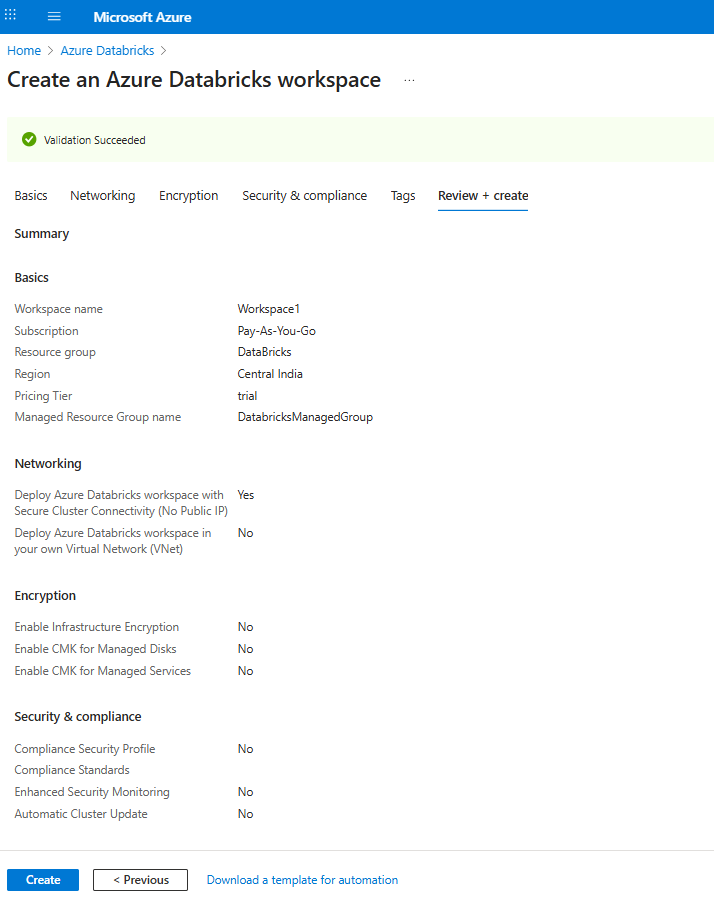Click the trial pricing tier value
The image size is (714, 899).
[247, 396]
